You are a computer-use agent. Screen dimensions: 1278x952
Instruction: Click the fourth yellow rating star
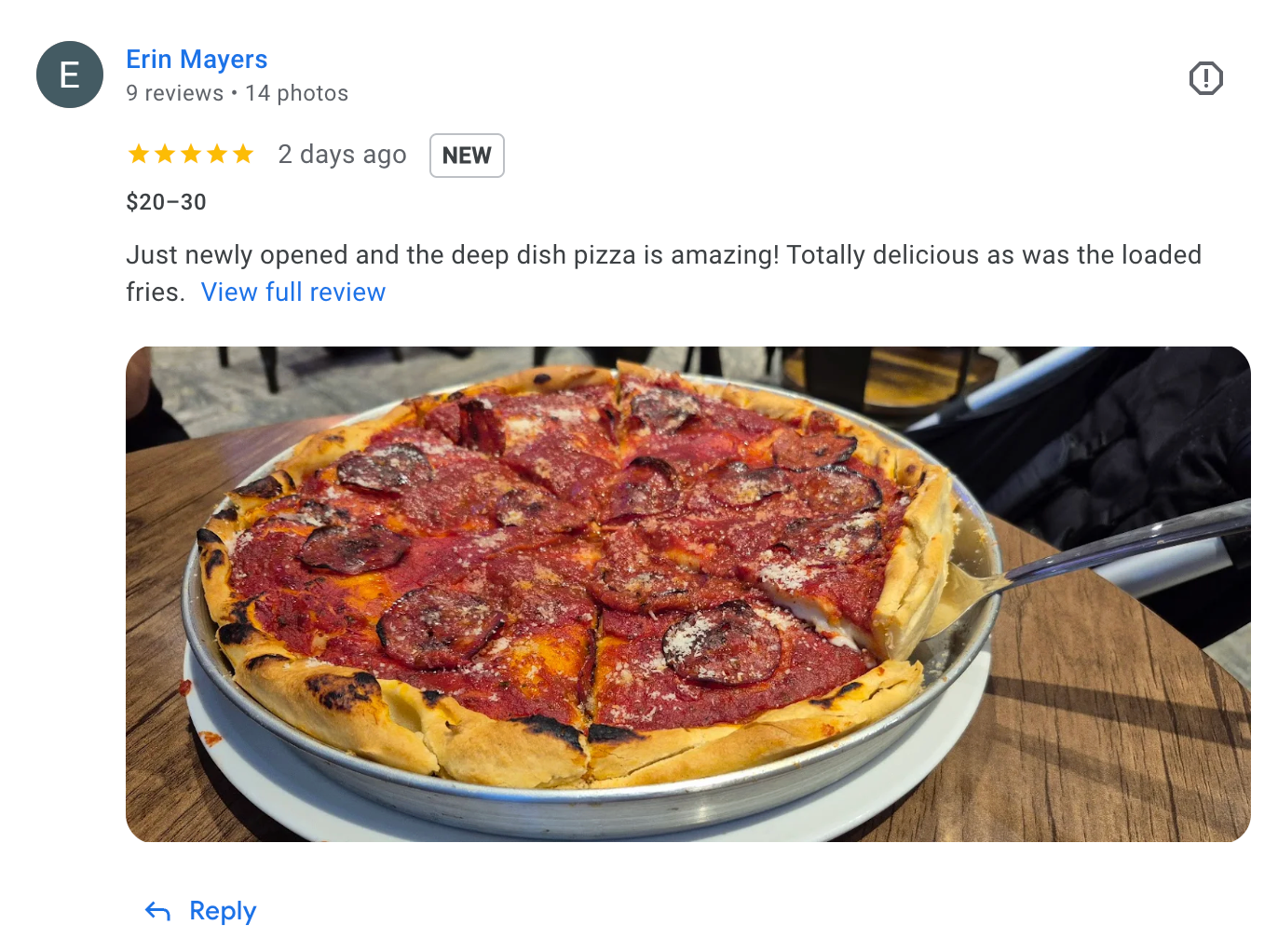(x=217, y=154)
